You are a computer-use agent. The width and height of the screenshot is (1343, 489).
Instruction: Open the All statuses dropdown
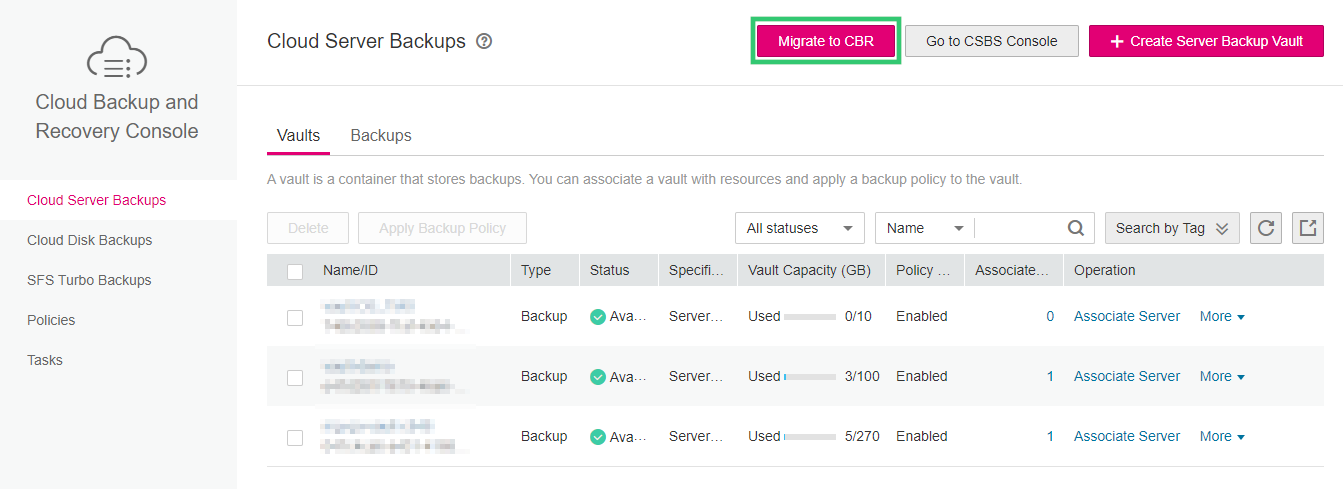click(799, 228)
